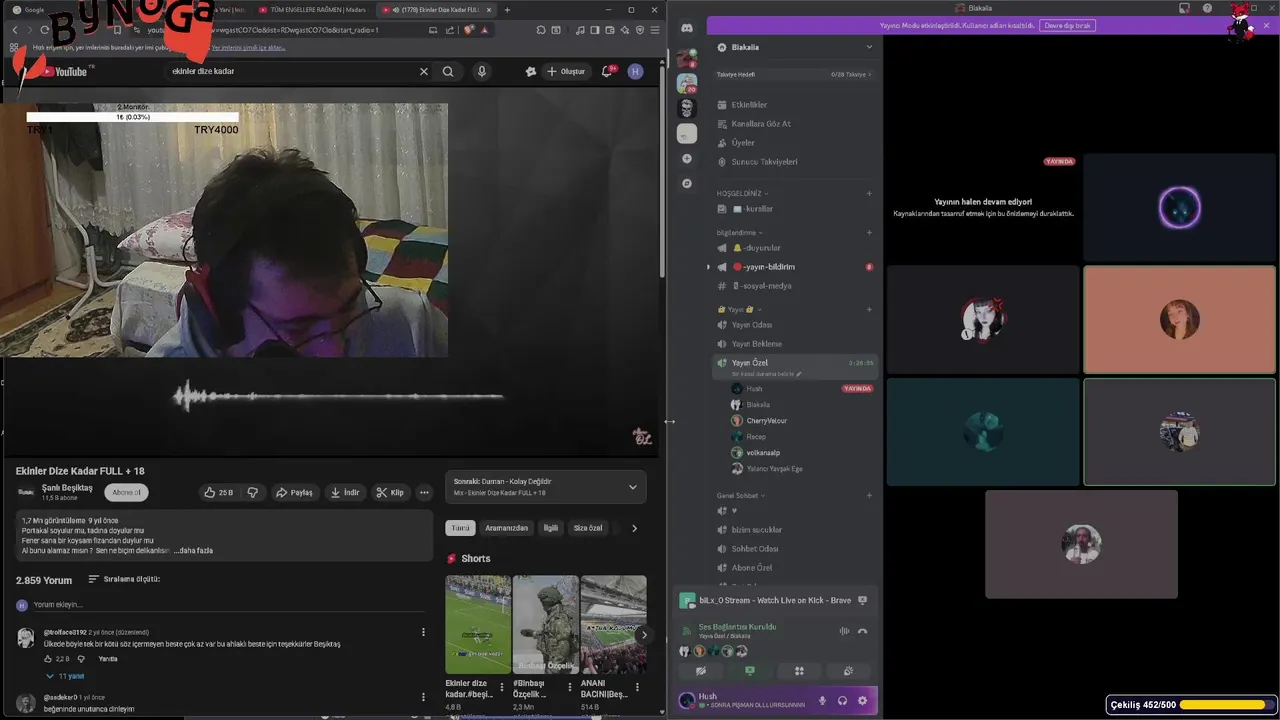Image resolution: width=1280 pixels, height=720 pixels.
Task: Open YouTube notifications bell
Action: pyautogui.click(x=606, y=71)
